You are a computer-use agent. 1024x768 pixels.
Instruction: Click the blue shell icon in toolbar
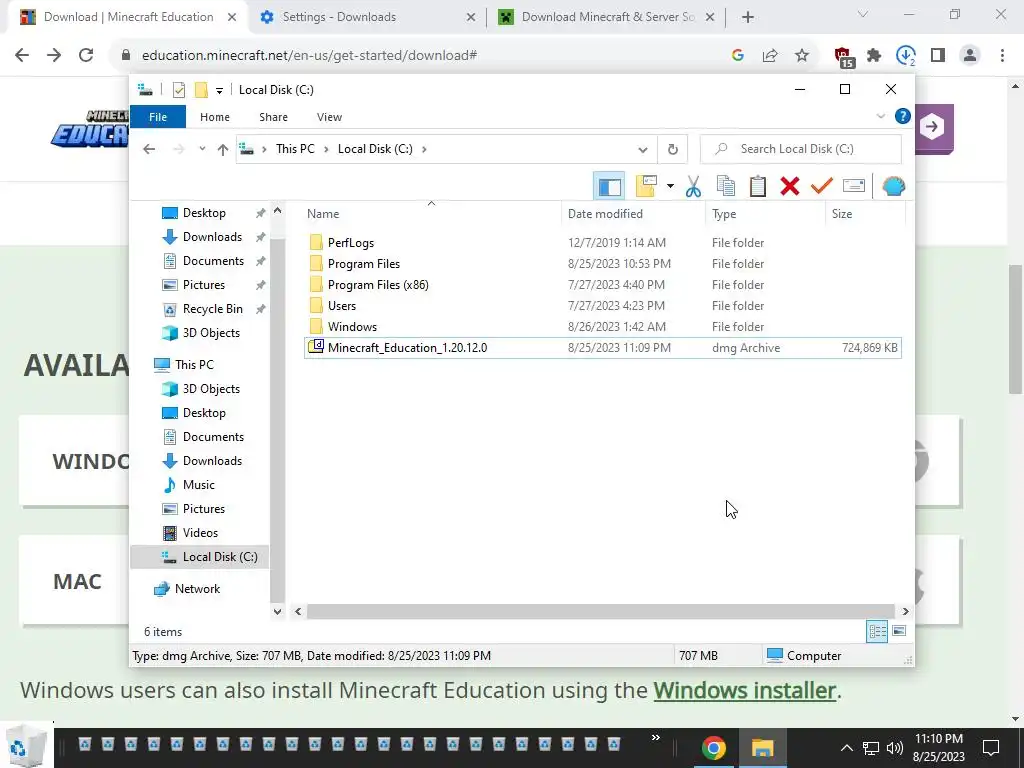point(893,187)
